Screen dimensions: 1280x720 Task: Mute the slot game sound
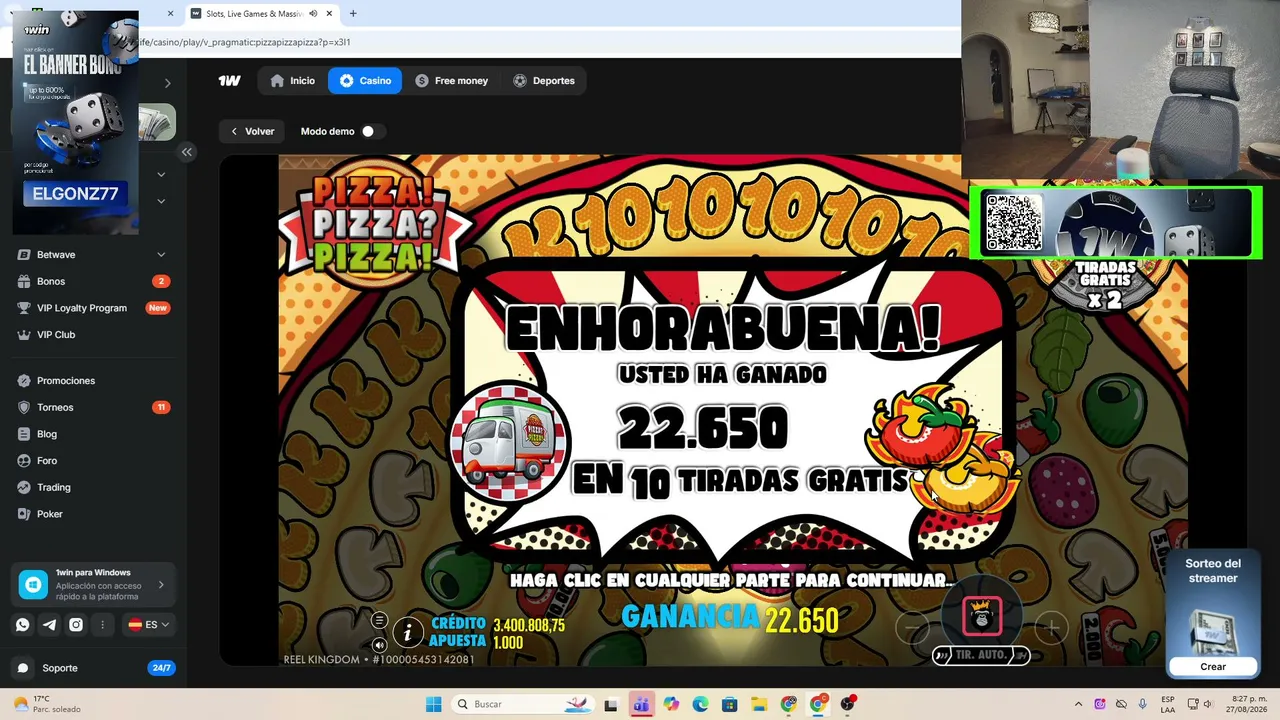point(379,645)
